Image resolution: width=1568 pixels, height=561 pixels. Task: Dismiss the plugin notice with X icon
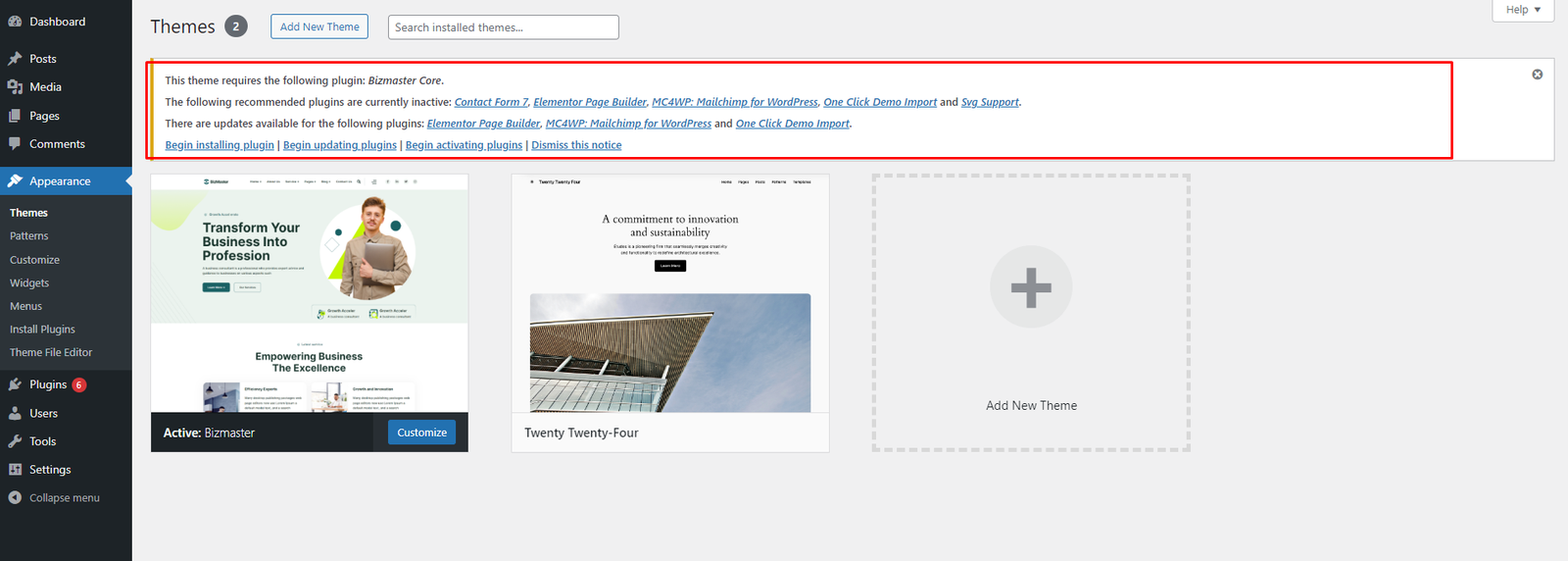(1537, 75)
